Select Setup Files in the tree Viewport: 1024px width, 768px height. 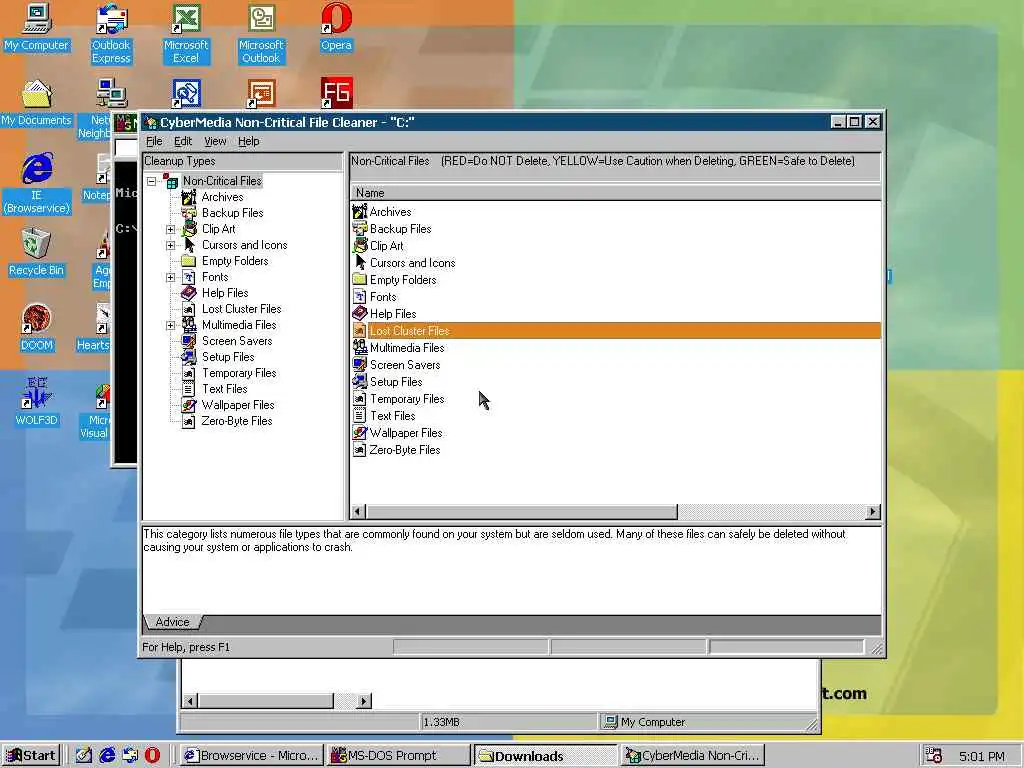[x=228, y=357]
